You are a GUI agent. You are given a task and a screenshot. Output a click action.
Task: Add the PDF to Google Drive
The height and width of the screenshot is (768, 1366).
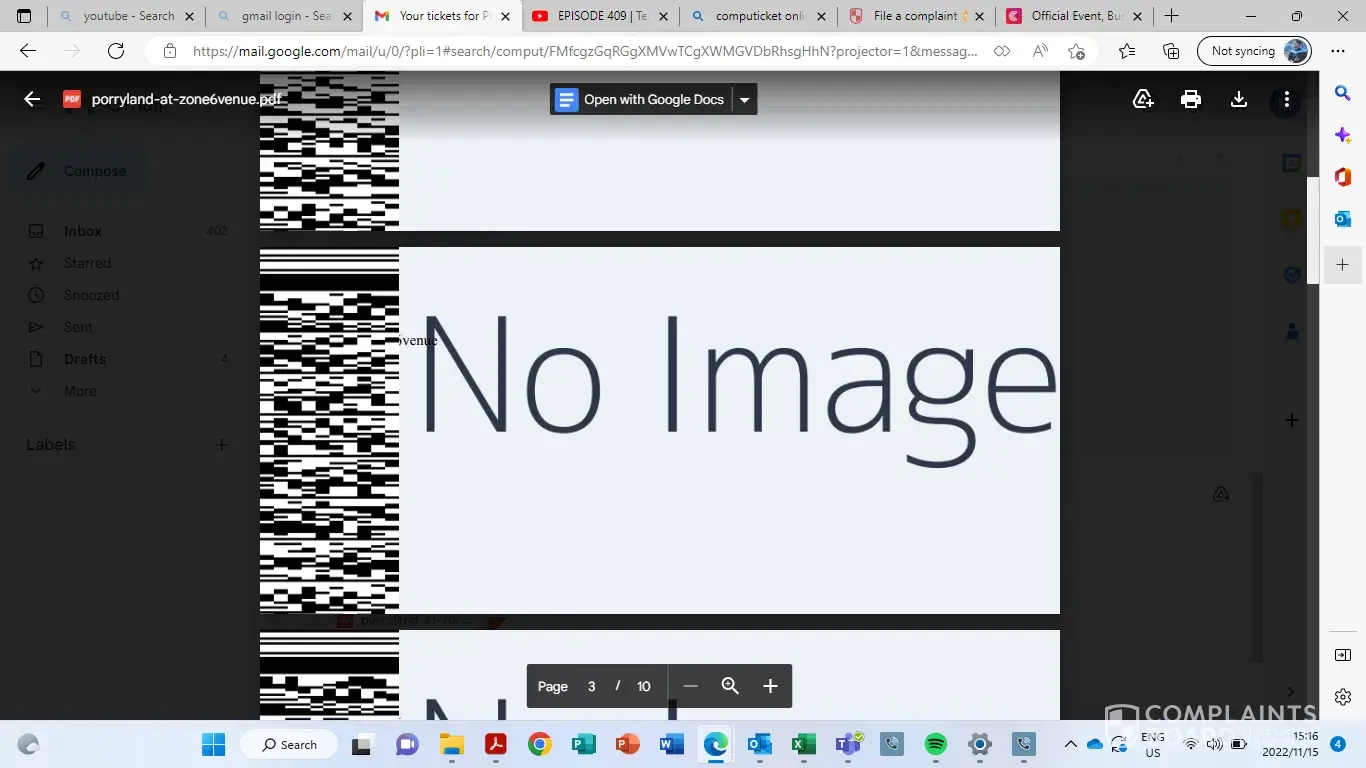tap(1143, 99)
